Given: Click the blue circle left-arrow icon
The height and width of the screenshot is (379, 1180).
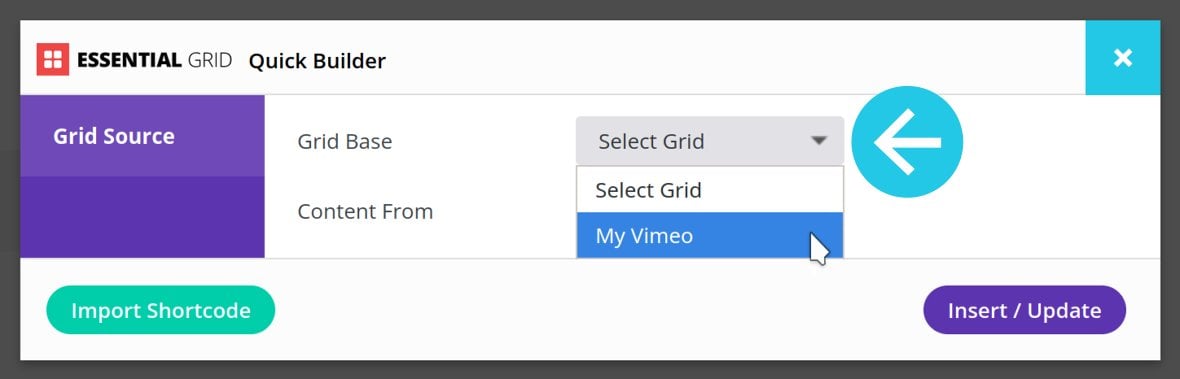Looking at the screenshot, I should click(x=907, y=141).
